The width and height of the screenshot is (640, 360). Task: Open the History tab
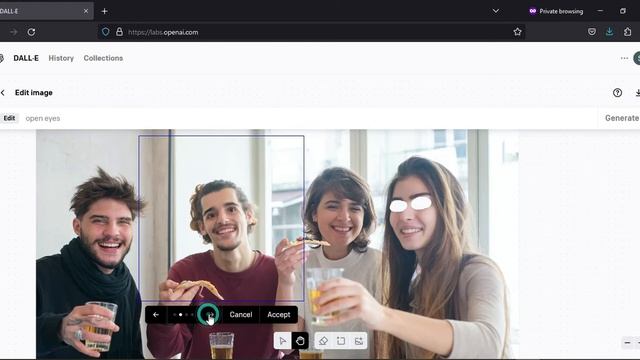coord(61,58)
